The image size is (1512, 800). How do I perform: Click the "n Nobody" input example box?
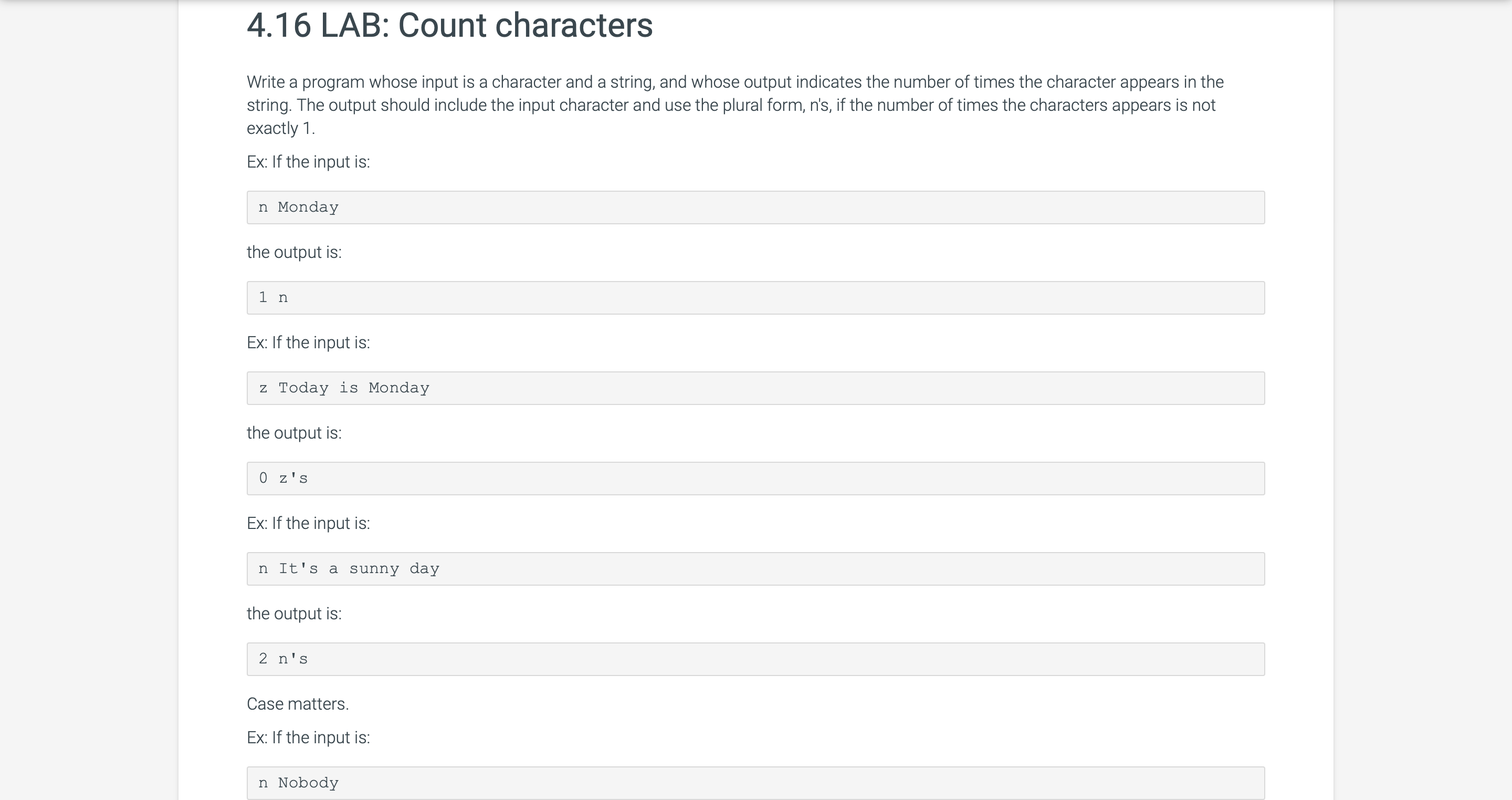[x=755, y=783]
